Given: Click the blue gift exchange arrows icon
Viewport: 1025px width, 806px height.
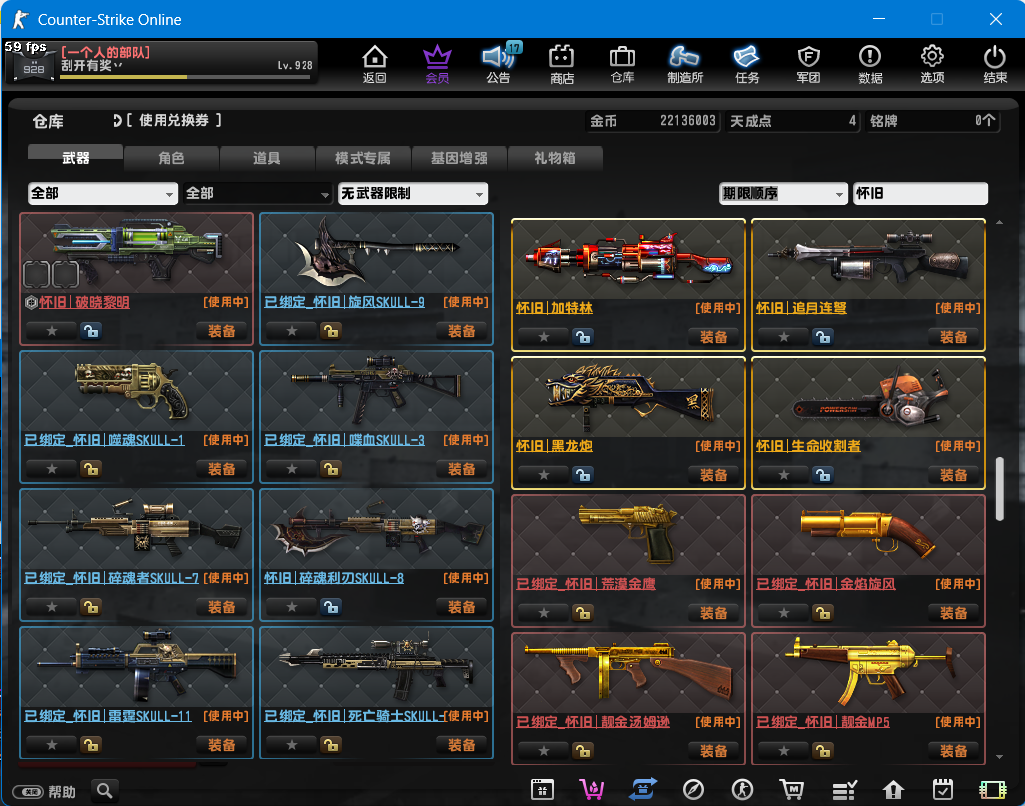Looking at the screenshot, I should (643, 790).
